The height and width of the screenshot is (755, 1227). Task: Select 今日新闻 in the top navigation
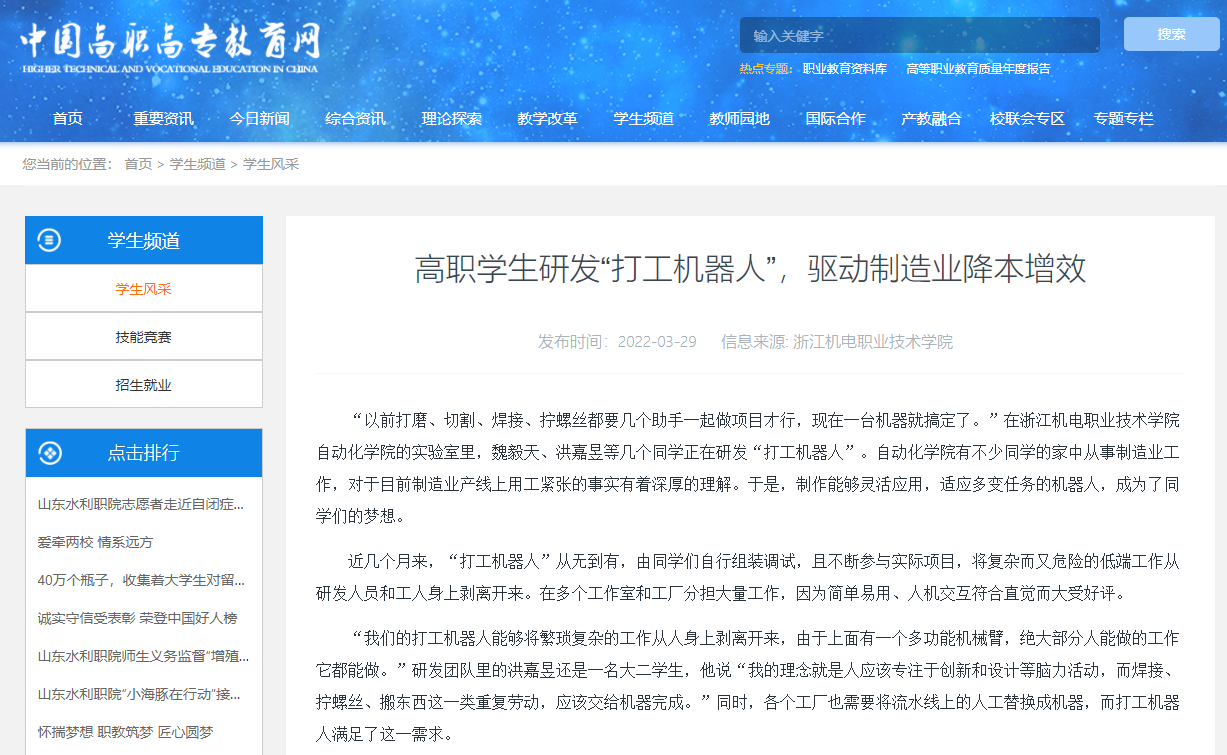[259, 118]
